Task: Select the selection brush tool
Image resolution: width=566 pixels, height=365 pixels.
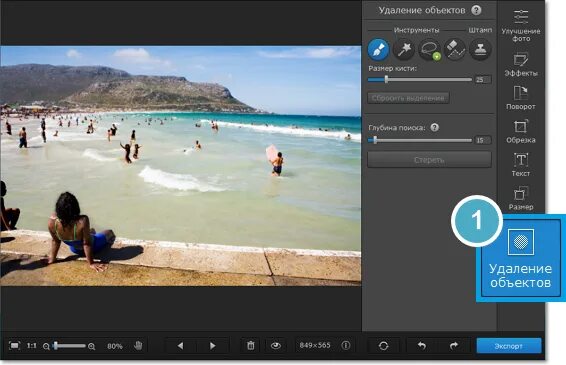Action: [378, 49]
